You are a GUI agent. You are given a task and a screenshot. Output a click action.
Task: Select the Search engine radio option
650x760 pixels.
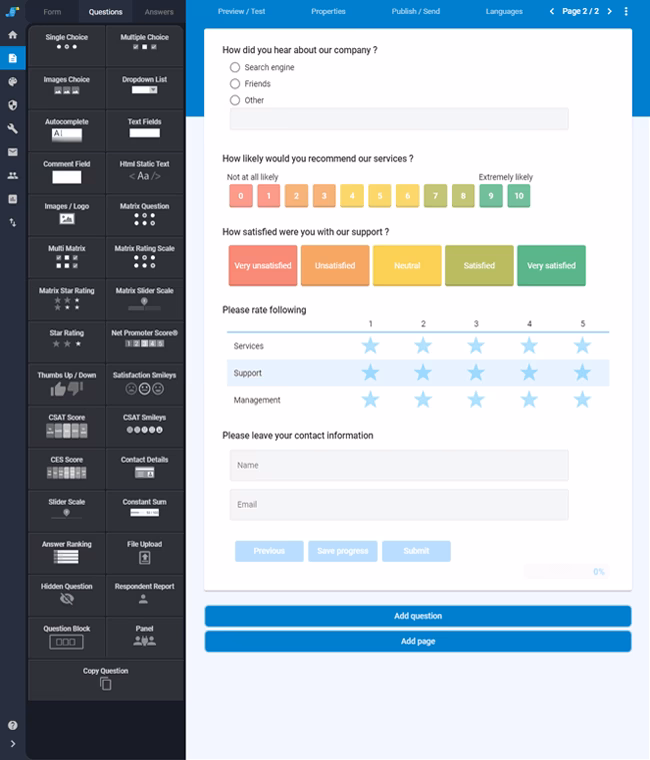point(235,67)
